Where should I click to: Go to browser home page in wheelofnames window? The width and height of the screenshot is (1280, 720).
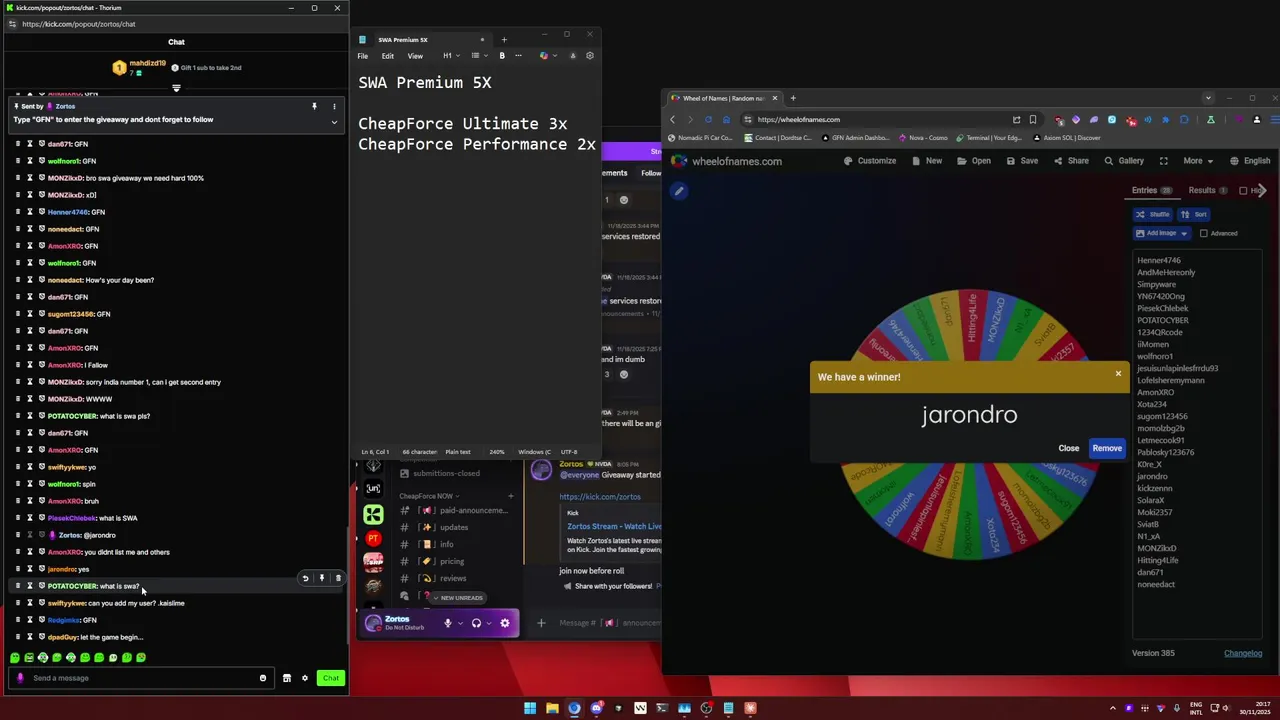tap(728, 119)
